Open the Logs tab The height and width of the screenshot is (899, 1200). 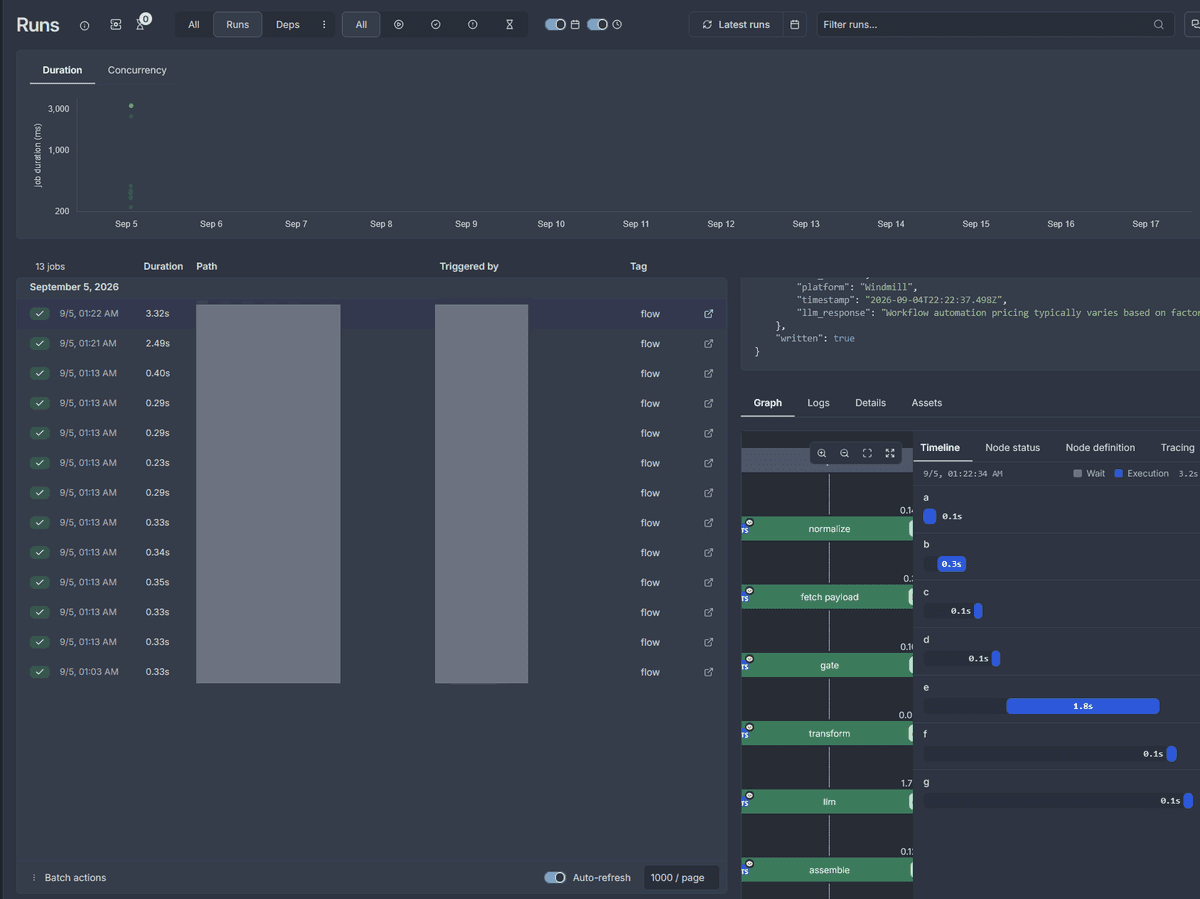[x=818, y=403]
